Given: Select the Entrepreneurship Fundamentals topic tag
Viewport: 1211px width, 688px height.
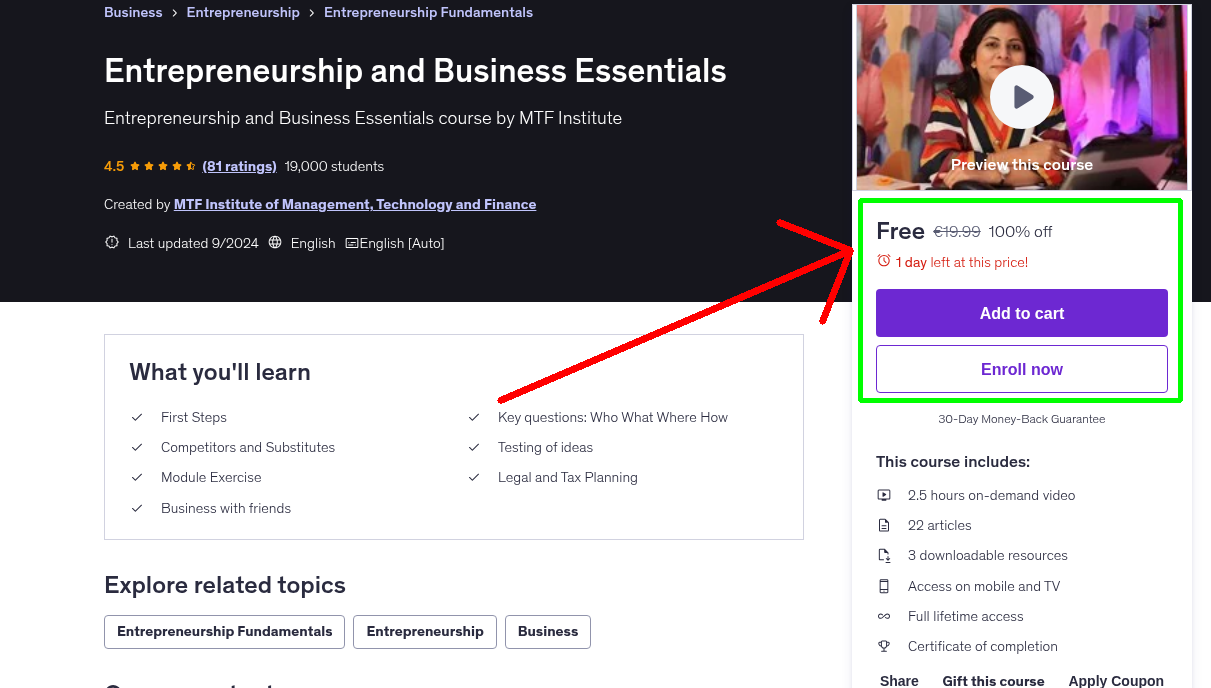Looking at the screenshot, I should (225, 632).
